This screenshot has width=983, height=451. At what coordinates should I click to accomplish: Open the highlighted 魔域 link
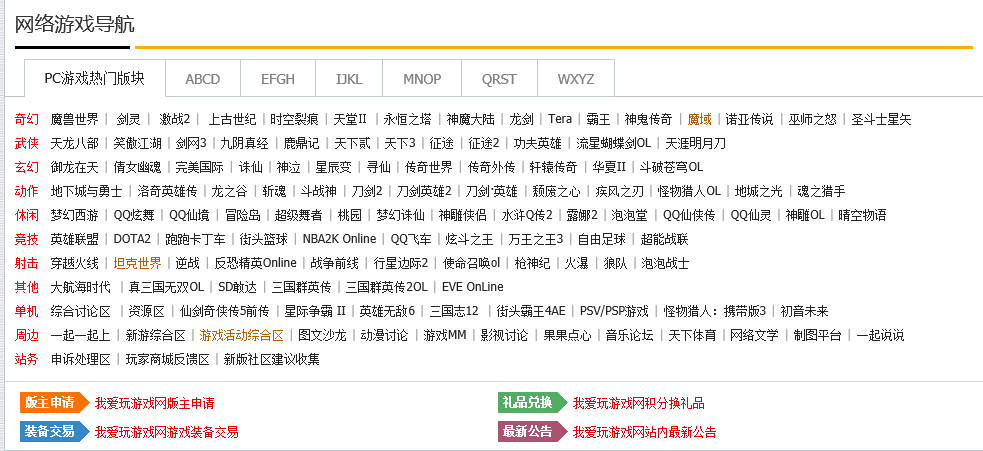[700, 119]
